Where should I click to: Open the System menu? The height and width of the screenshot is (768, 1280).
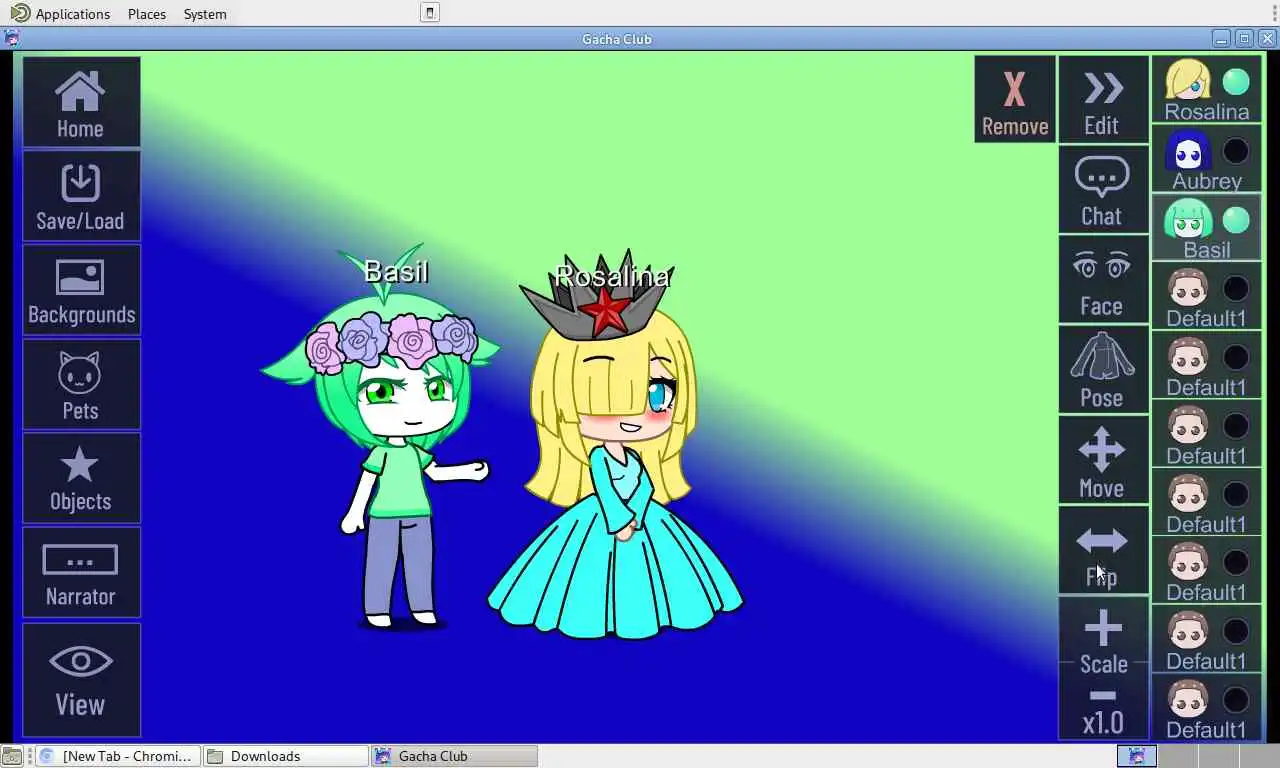coord(205,14)
